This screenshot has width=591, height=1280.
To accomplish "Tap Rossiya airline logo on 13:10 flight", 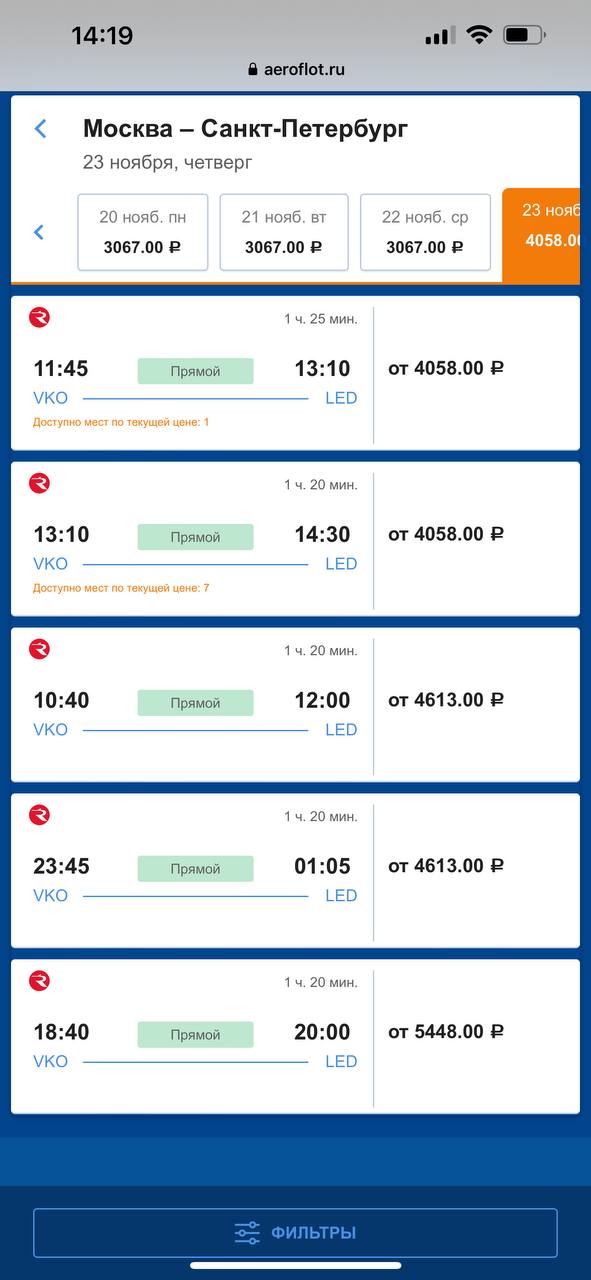I will (40, 484).
